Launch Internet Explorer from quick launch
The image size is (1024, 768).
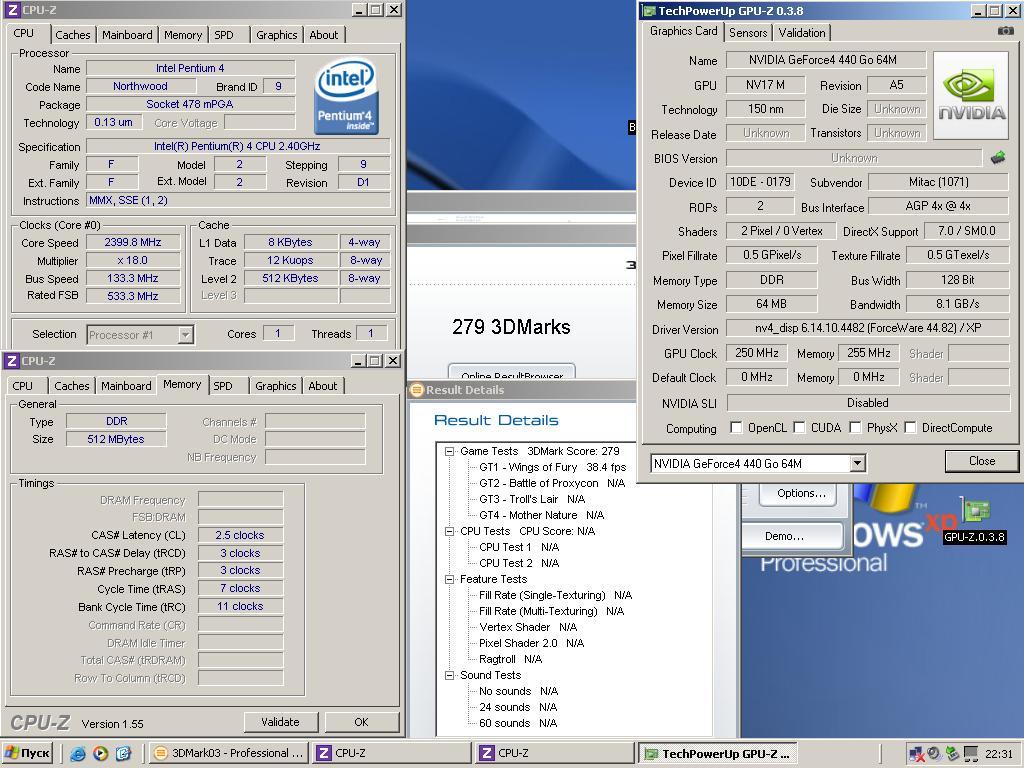[x=78, y=754]
